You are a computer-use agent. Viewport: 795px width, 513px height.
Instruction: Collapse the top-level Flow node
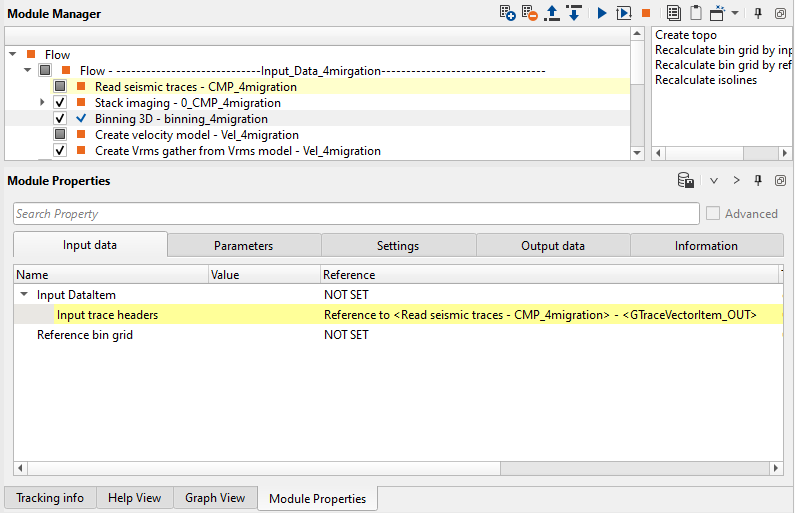(x=11, y=55)
